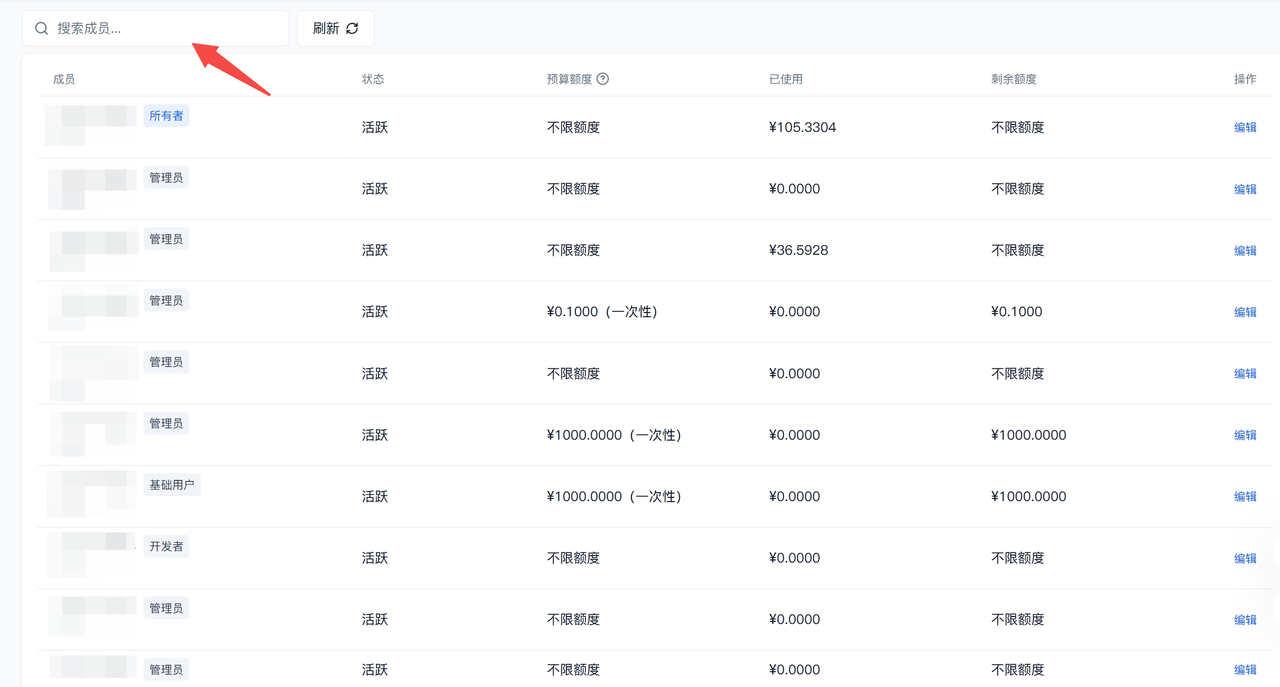
Task: Click 编辑 in the 开发者 row
Action: pos(1245,558)
